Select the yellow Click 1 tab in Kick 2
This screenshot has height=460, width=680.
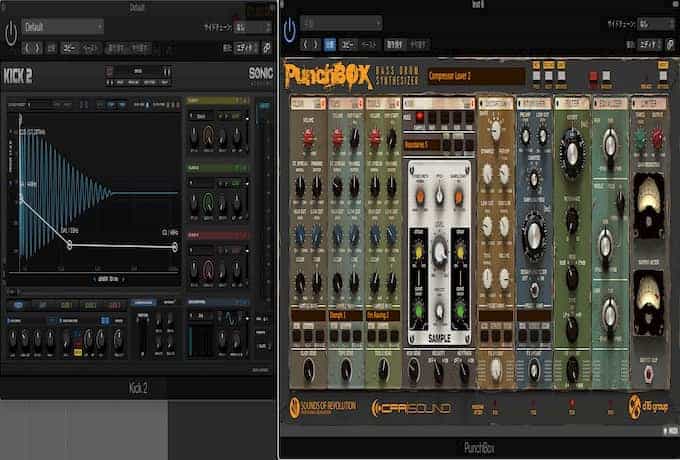66,306
